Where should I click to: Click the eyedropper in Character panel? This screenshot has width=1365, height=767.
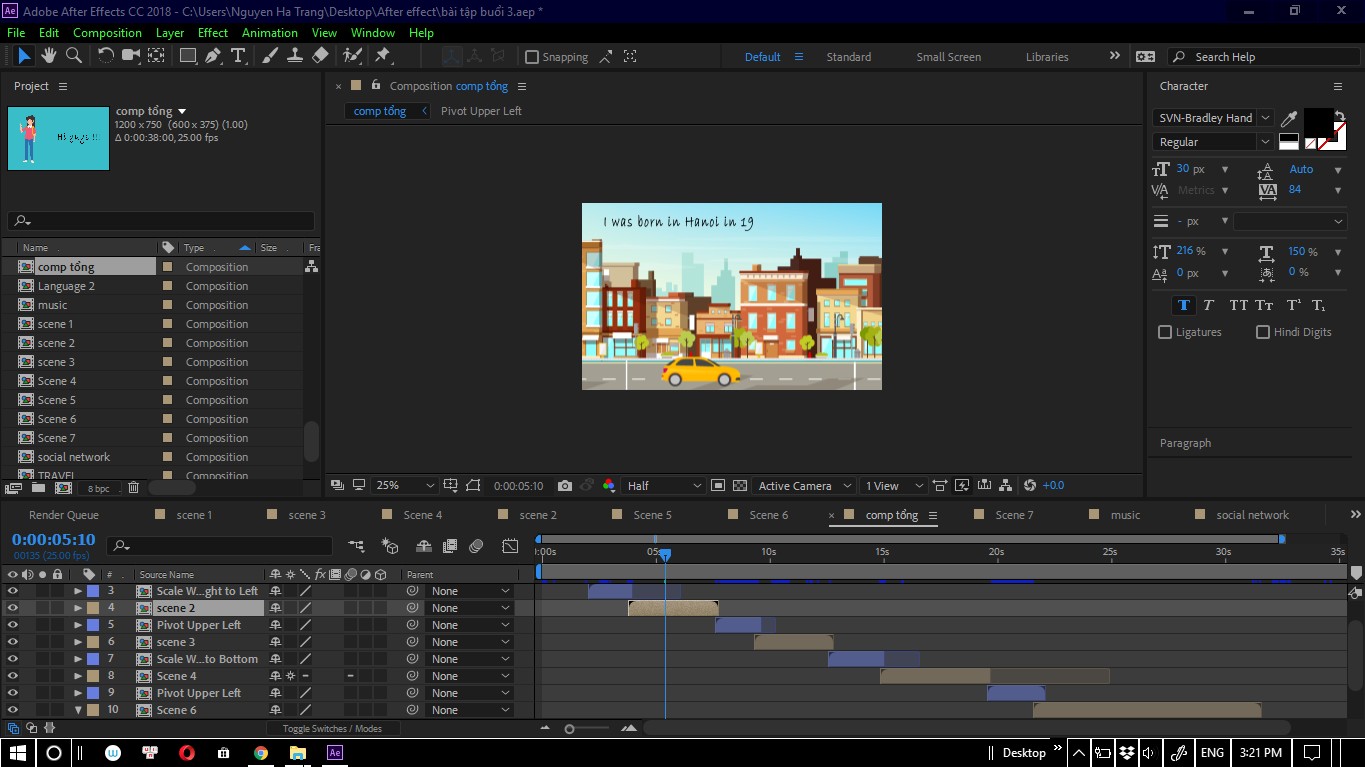(x=1289, y=118)
